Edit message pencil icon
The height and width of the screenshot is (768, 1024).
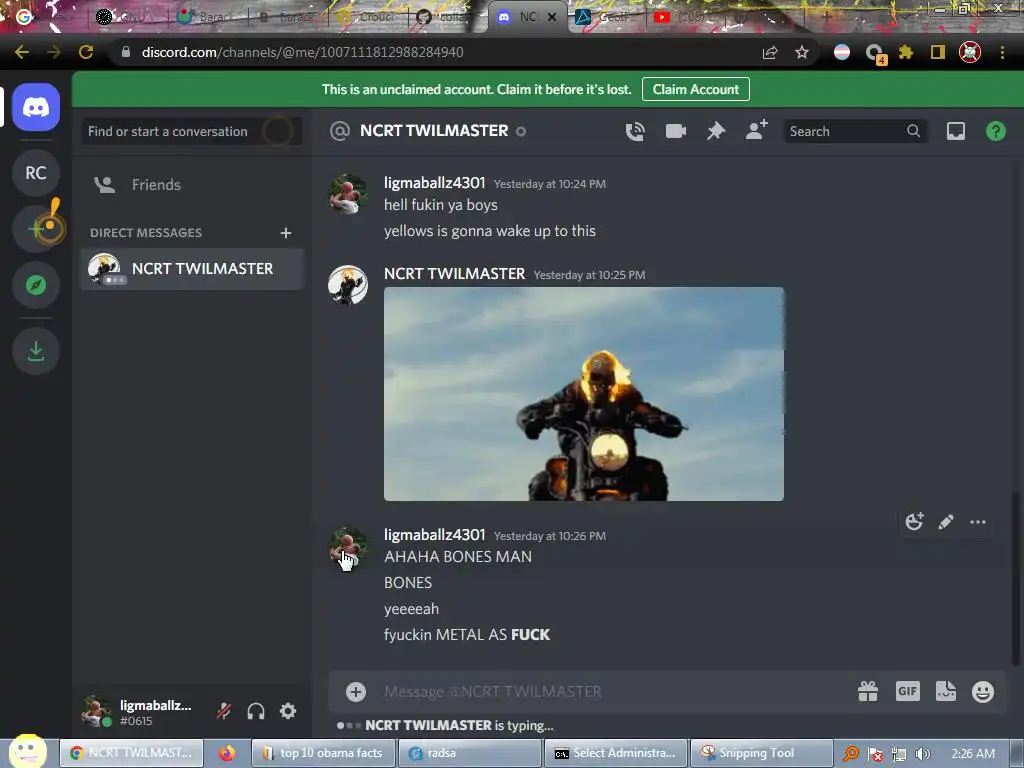946,521
